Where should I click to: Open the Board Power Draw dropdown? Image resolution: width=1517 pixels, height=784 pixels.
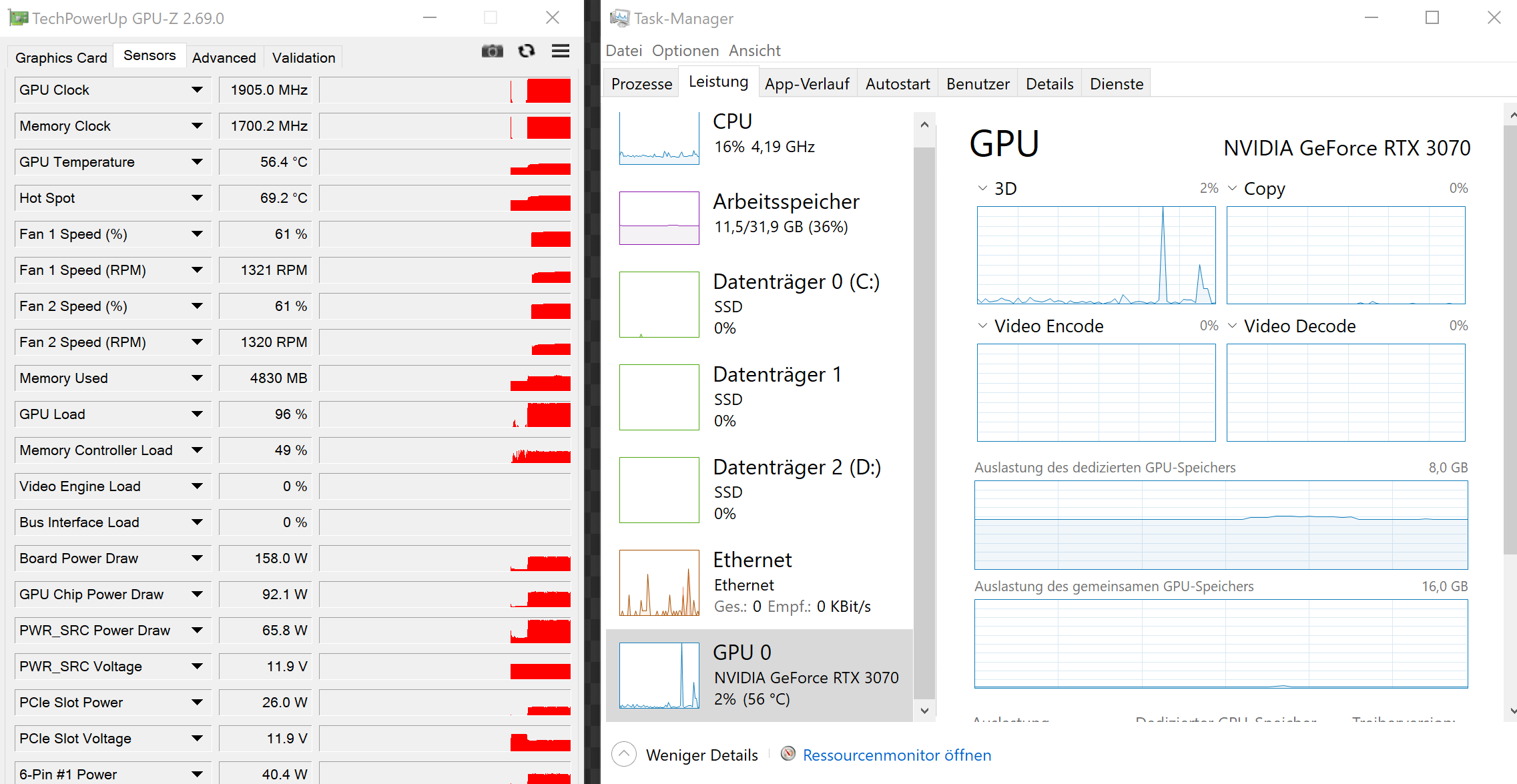click(197, 558)
